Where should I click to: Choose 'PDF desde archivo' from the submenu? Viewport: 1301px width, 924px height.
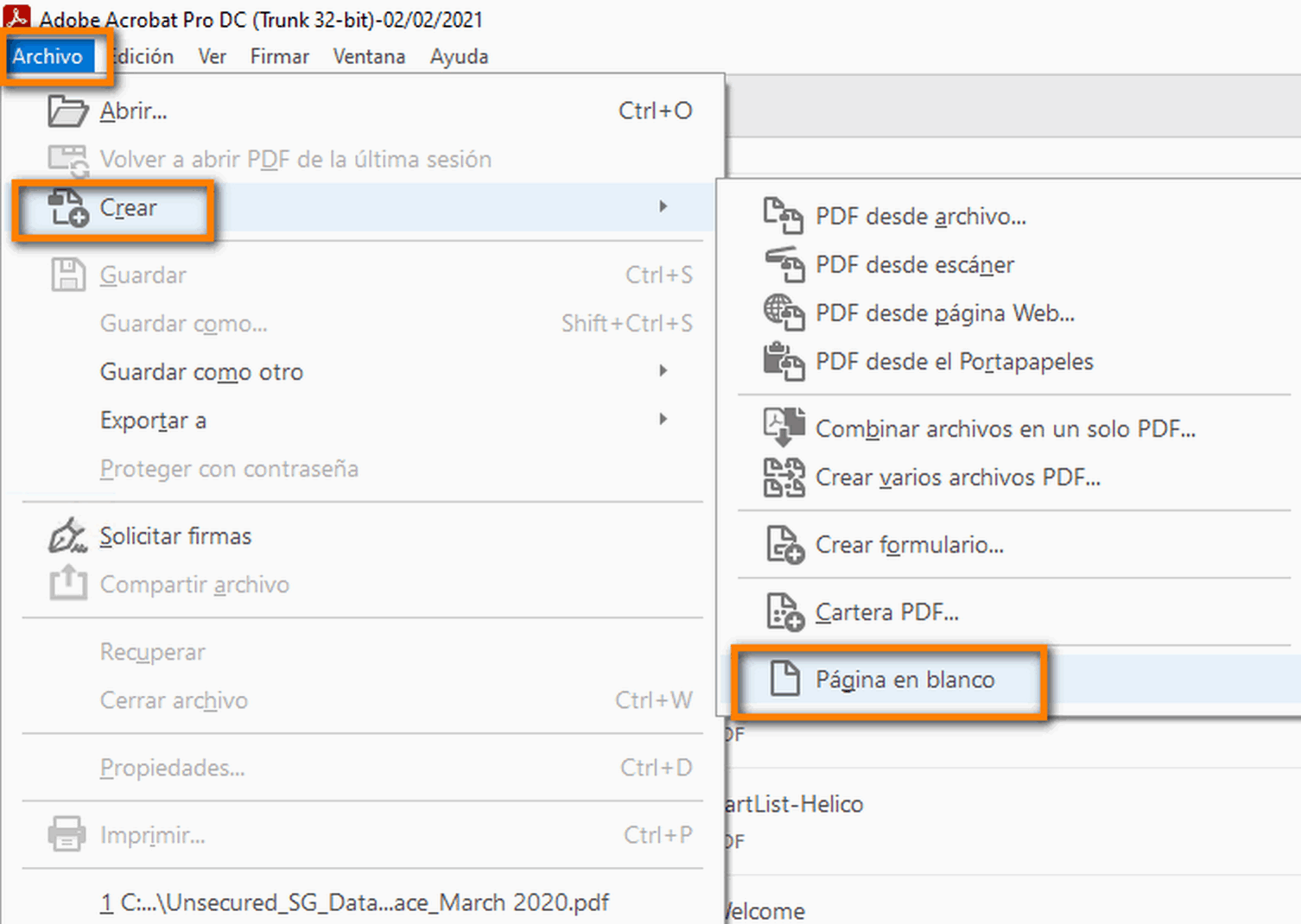tap(921, 217)
